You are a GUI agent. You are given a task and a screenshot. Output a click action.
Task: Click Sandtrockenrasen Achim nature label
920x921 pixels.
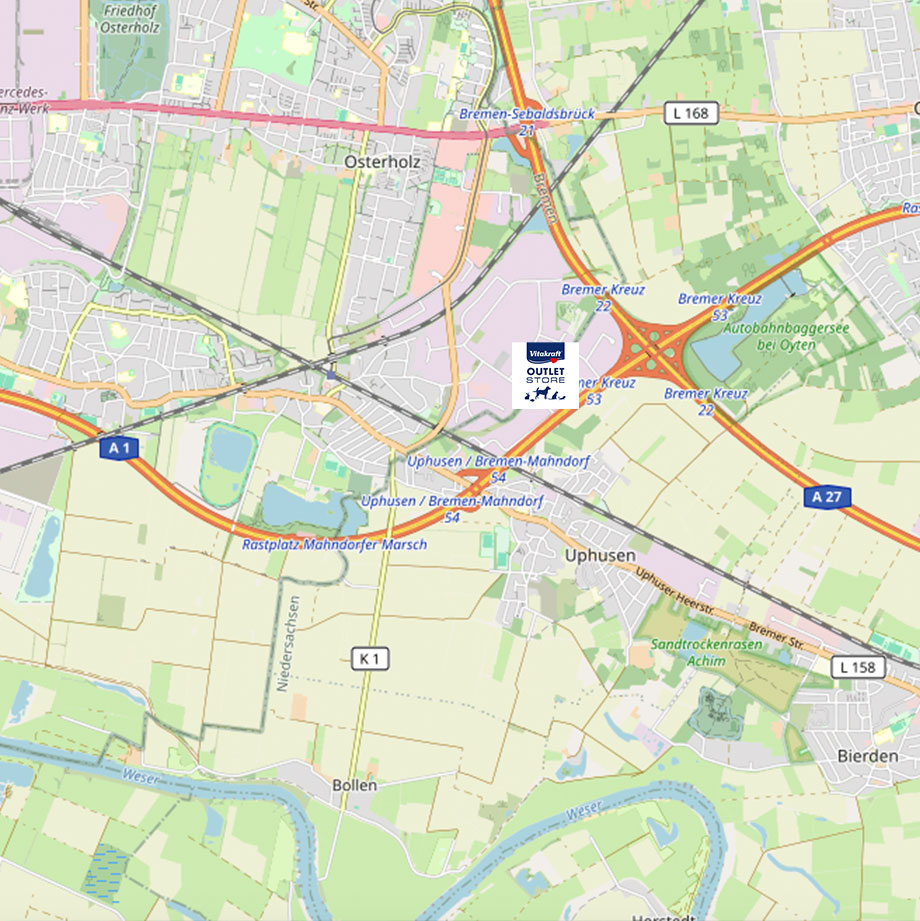click(x=706, y=653)
